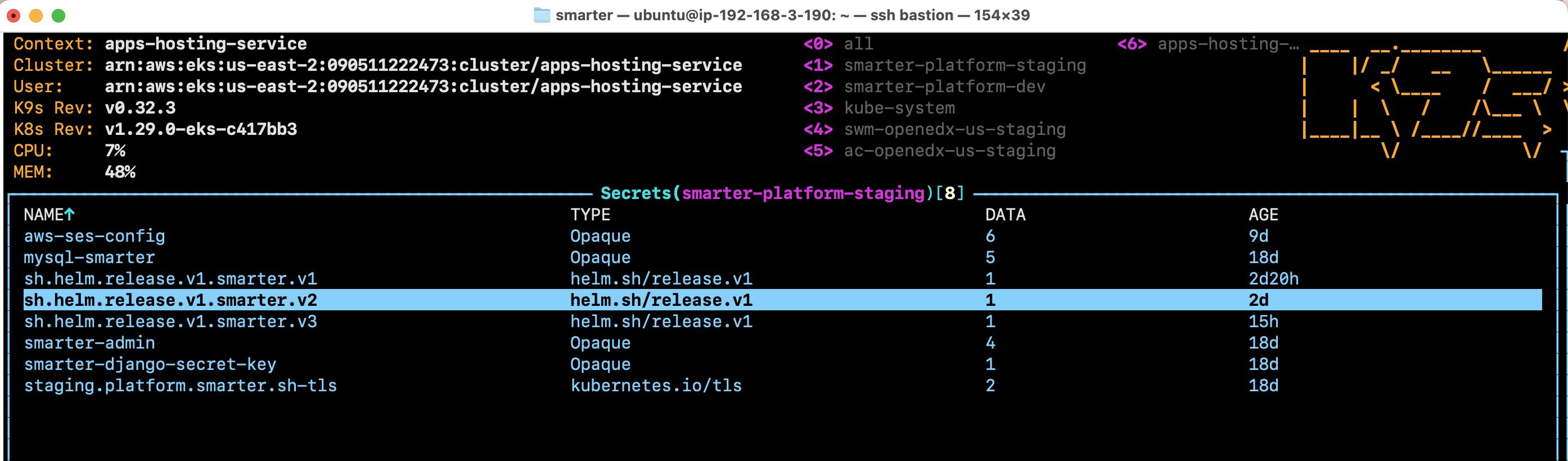This screenshot has width=1568, height=461.
Task: Click the terminal window title text
Action: point(792,15)
